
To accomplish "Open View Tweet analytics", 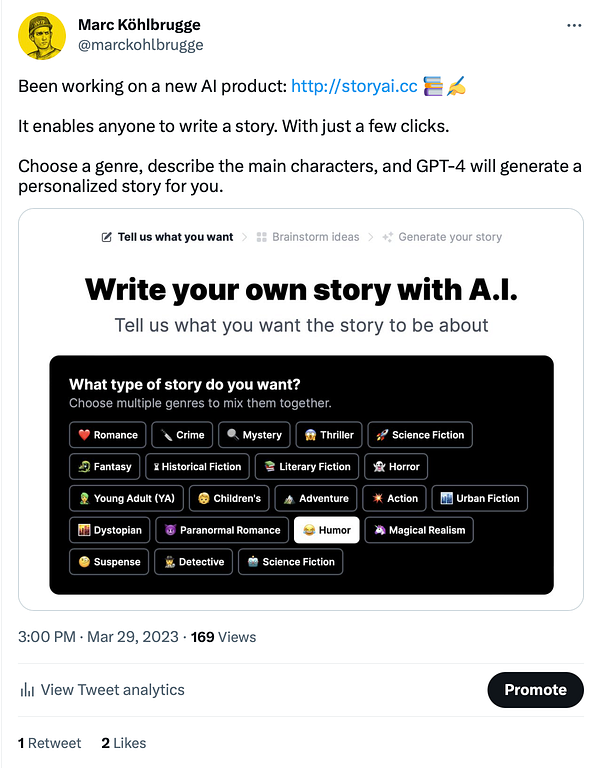I will [112, 690].
